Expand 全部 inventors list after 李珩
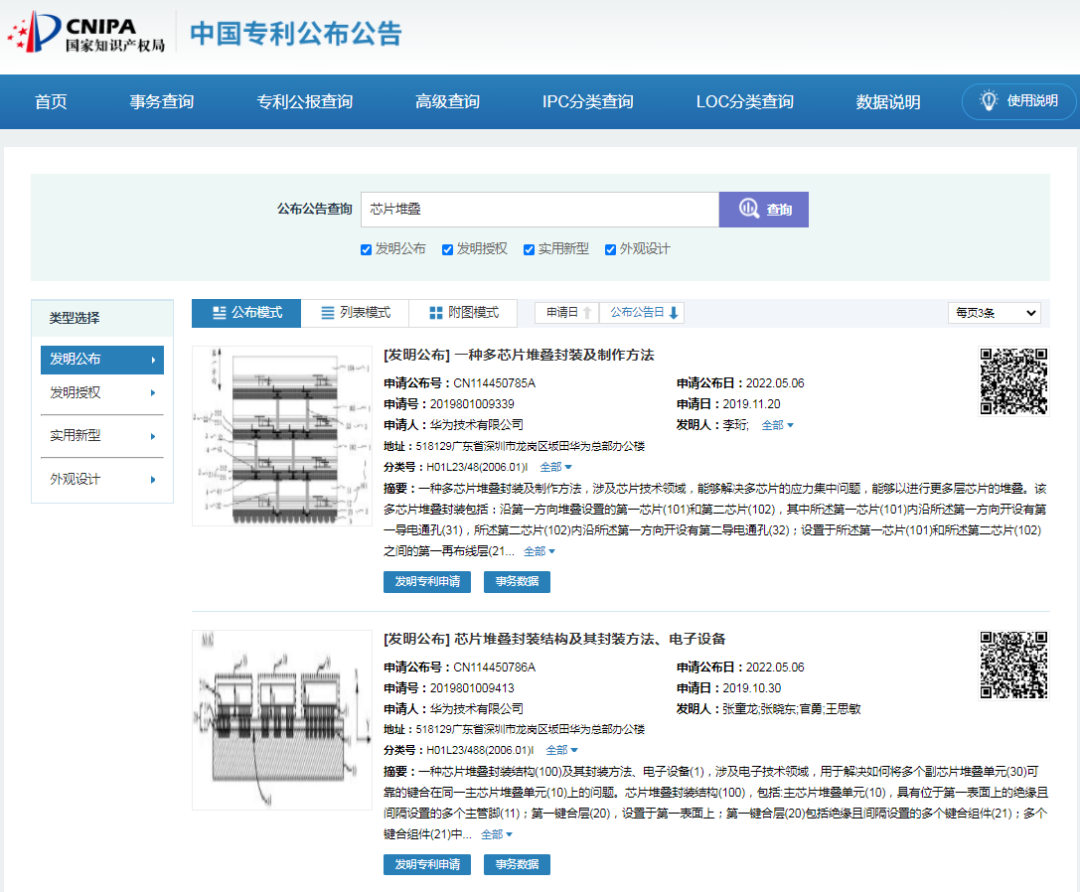Image resolution: width=1080 pixels, height=892 pixels. [777, 425]
